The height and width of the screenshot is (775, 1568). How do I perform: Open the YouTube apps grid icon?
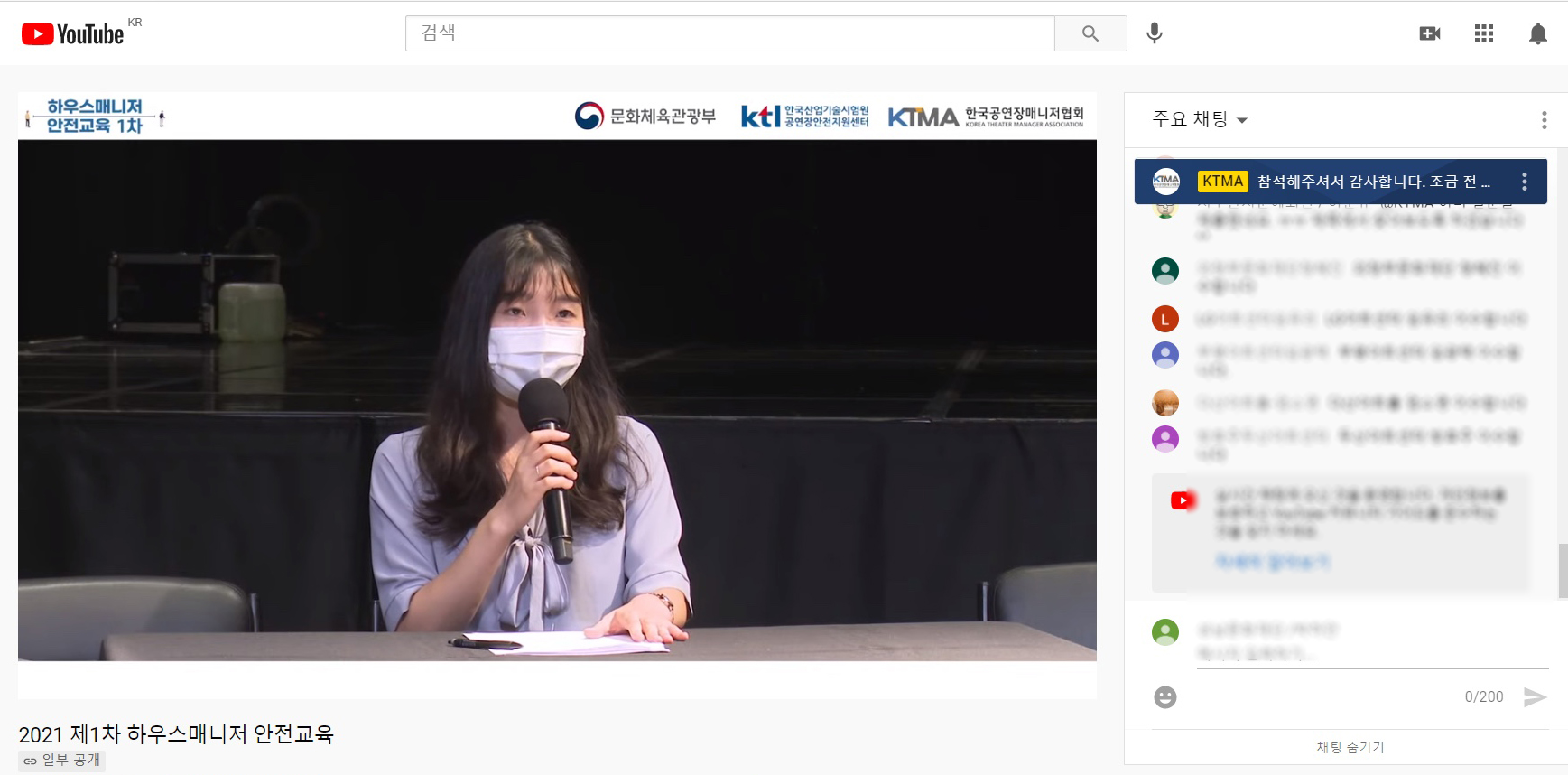[1484, 33]
